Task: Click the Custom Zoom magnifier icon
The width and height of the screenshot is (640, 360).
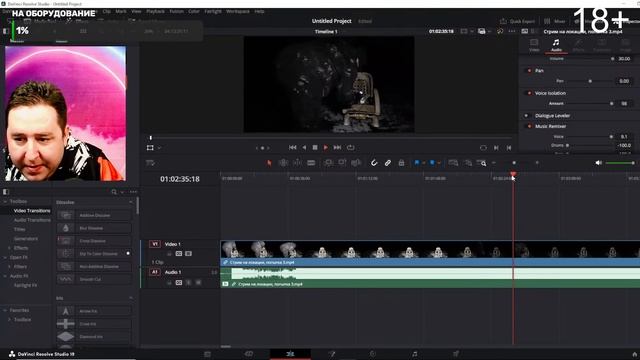Action: pyautogui.click(x=482, y=163)
